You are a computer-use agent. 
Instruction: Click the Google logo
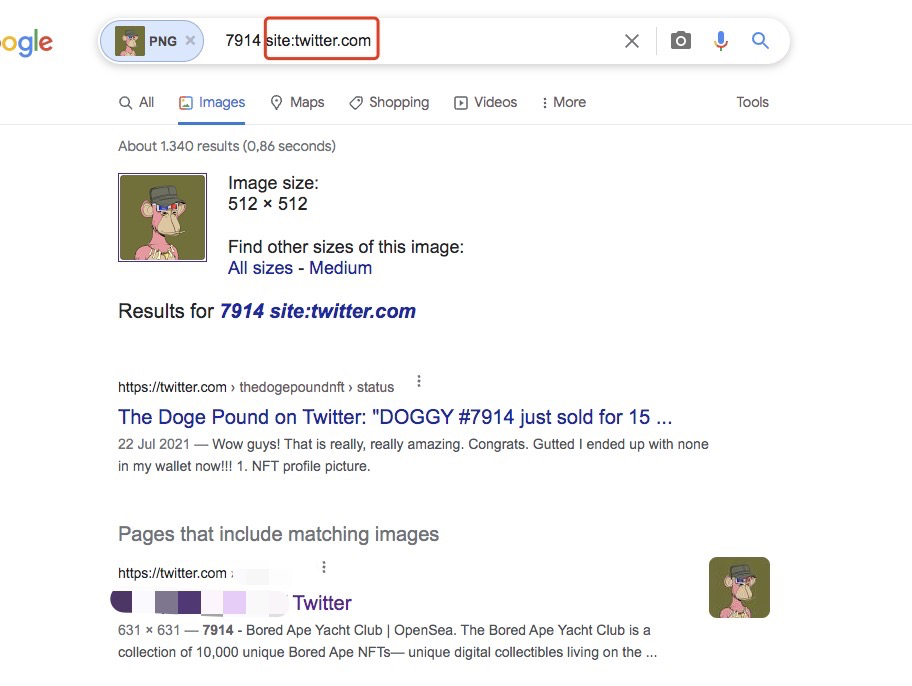26,42
